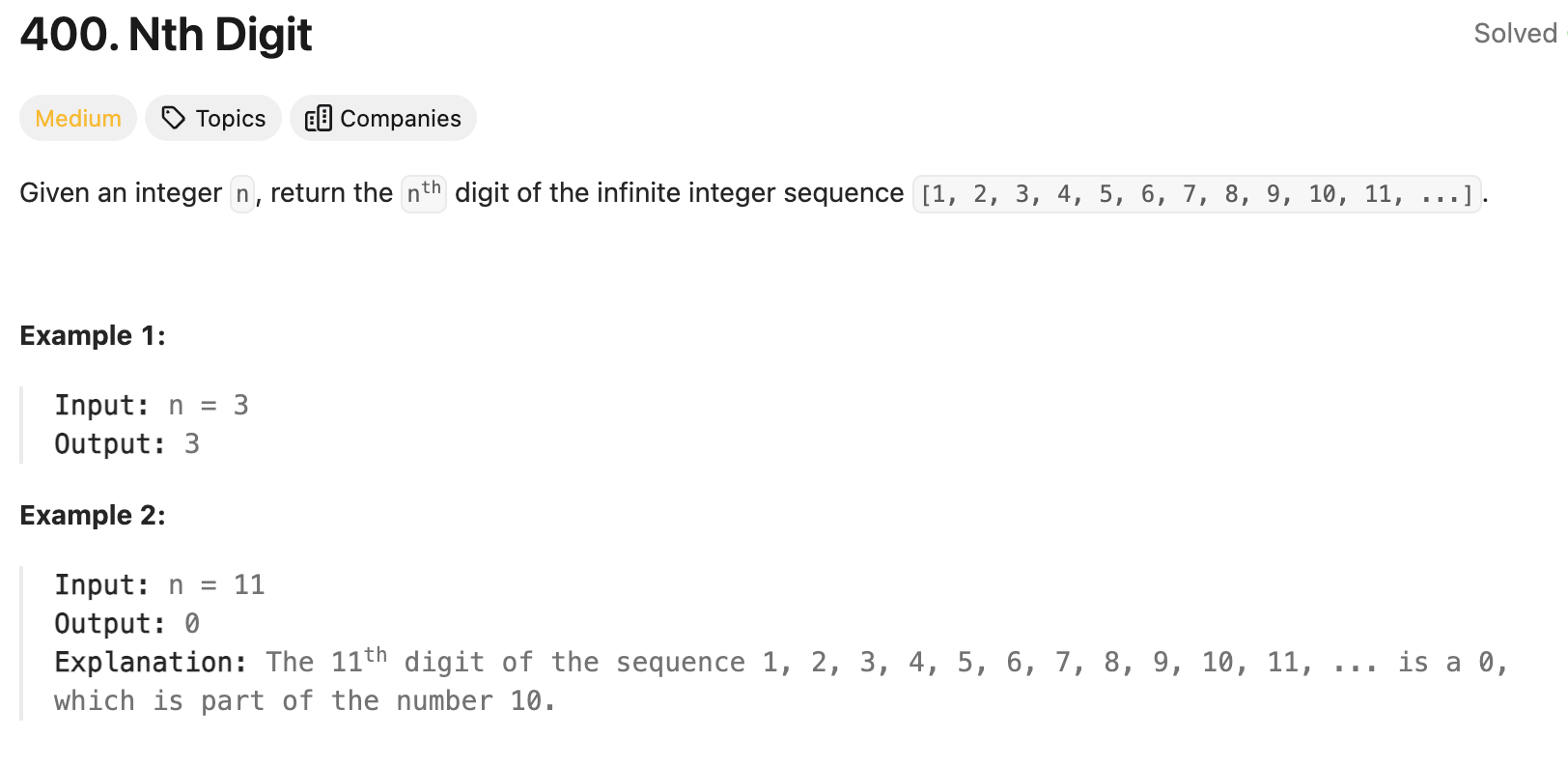Click the integer sequence code block [1, 2, 3...]
The width and height of the screenshot is (1568, 767).
pos(1197,194)
